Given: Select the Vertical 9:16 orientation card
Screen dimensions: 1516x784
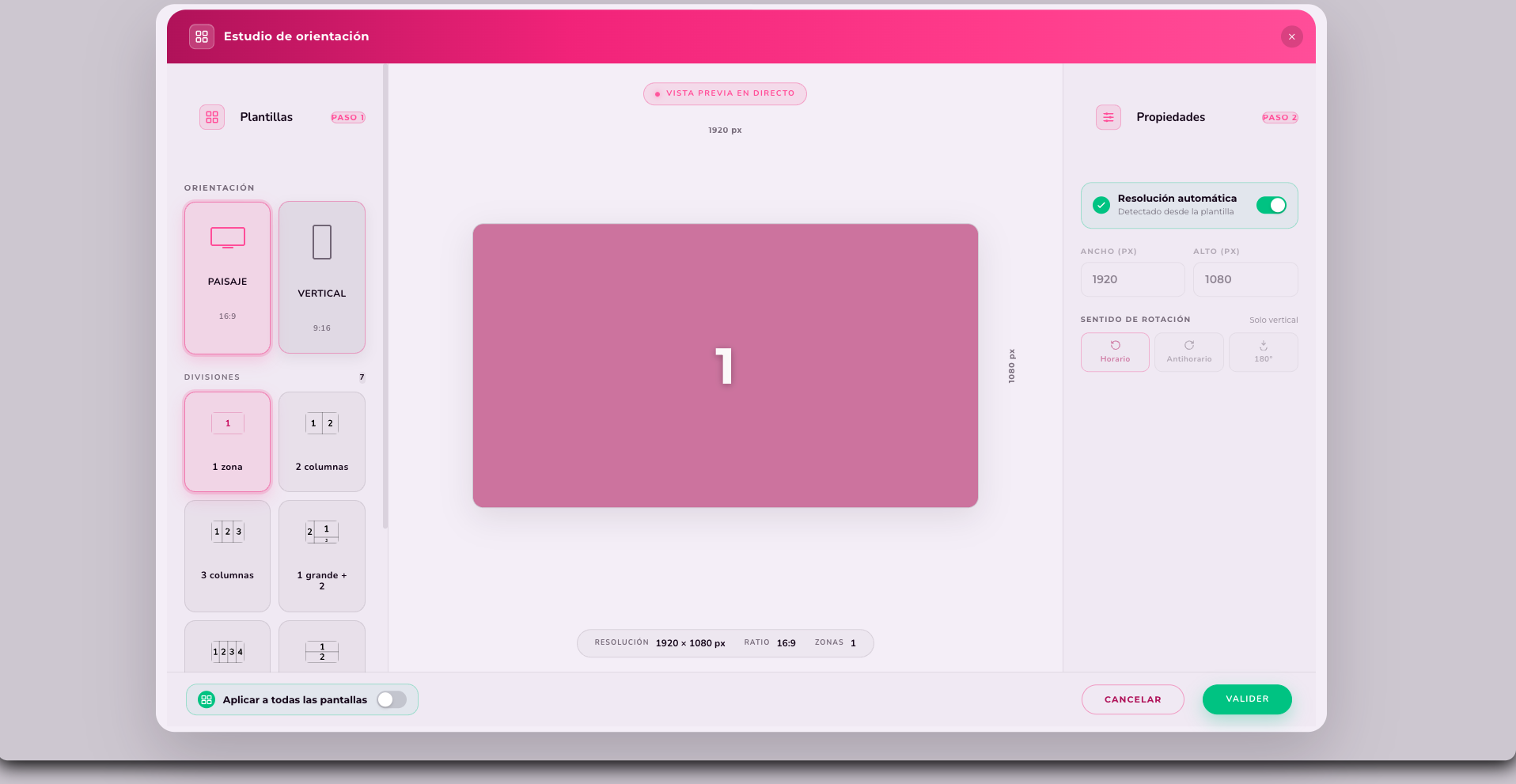Looking at the screenshot, I should click(321, 278).
